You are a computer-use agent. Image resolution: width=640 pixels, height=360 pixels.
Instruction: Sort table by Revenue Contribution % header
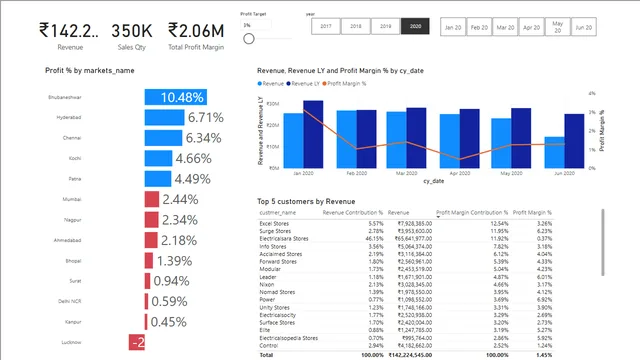pos(353,213)
